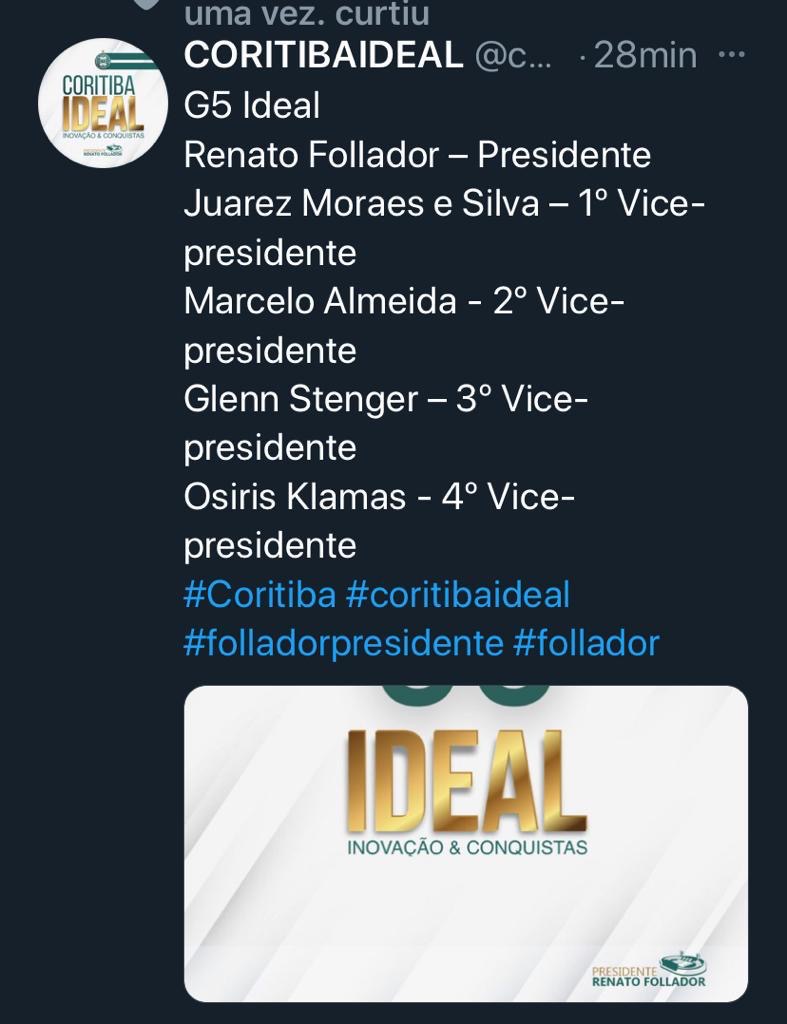Image resolution: width=787 pixels, height=1024 pixels.
Task: Tap the "Glenn Stenger" tweet line
Action: point(301,400)
